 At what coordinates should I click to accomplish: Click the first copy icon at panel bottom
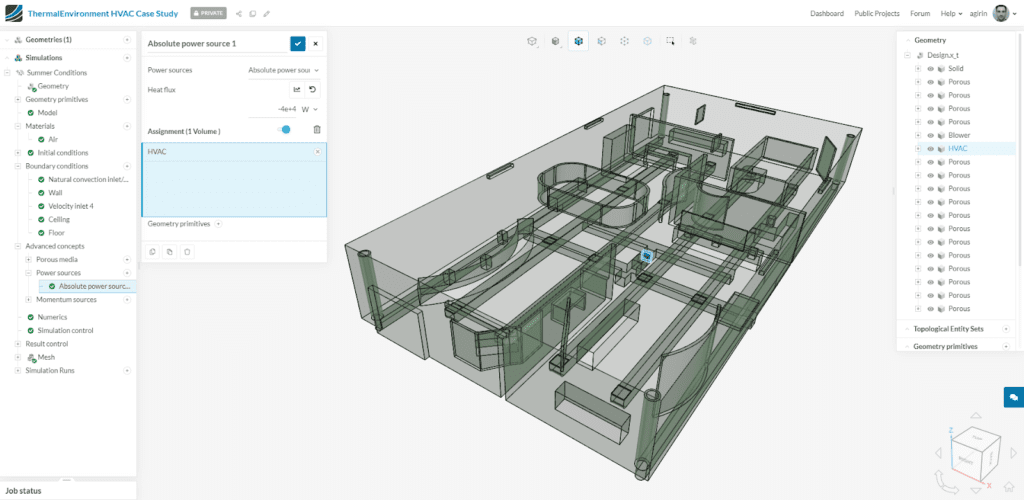(153, 251)
